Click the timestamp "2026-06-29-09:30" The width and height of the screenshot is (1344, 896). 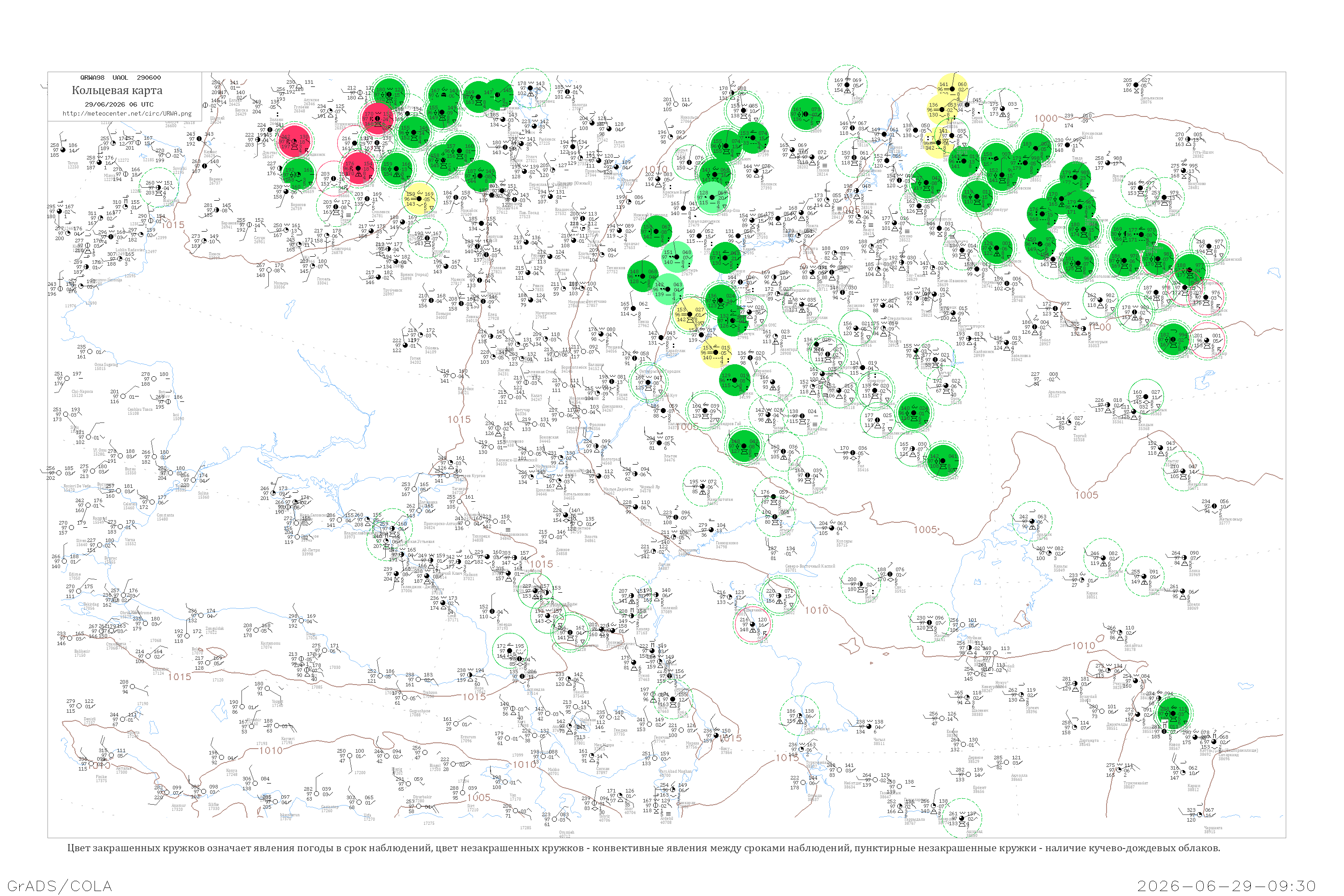[1226, 886]
